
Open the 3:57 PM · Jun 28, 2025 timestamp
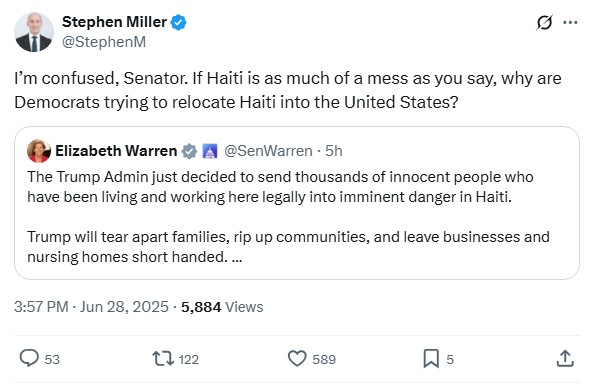(91, 307)
